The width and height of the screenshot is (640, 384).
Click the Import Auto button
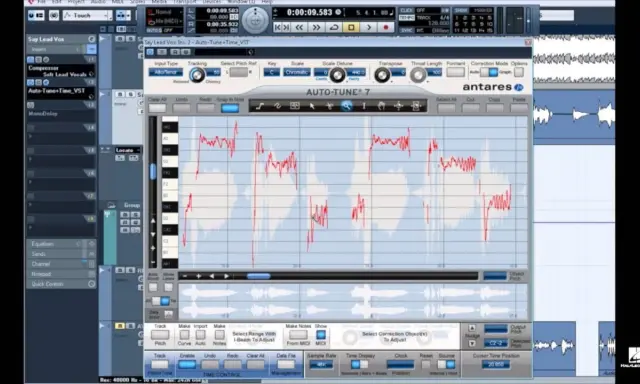(x=200, y=335)
